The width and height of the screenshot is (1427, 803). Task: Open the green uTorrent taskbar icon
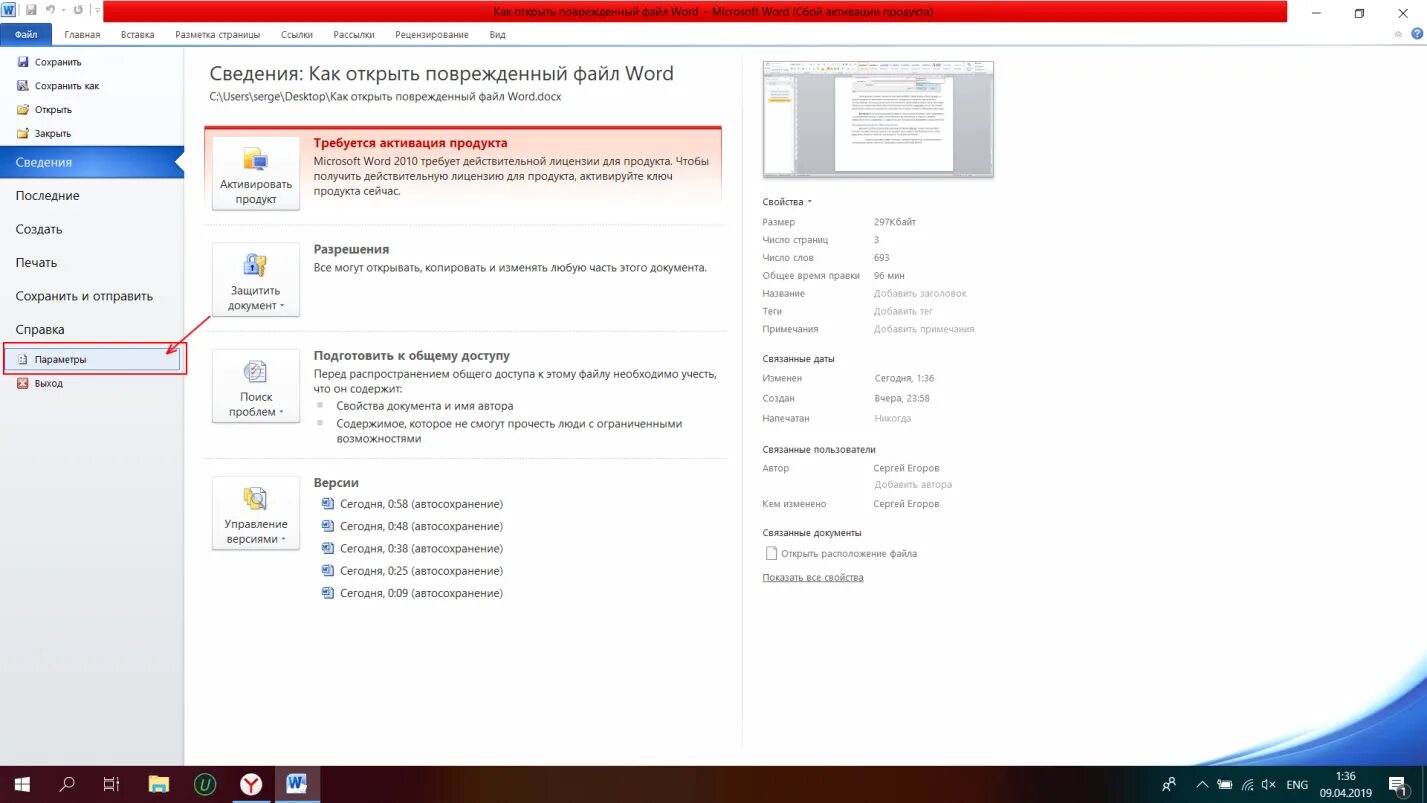click(x=205, y=785)
